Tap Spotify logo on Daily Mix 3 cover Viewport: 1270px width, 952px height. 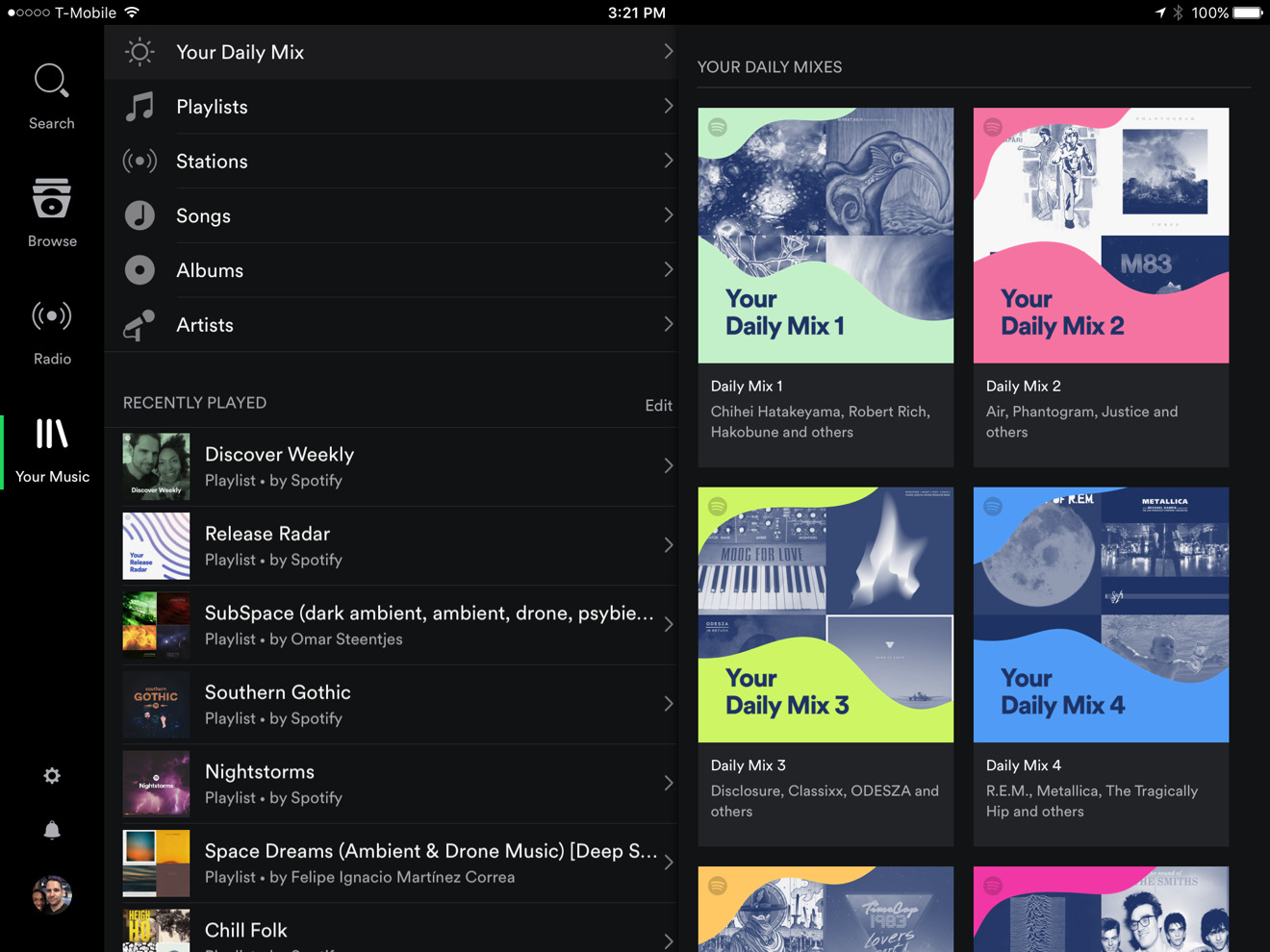(x=718, y=506)
